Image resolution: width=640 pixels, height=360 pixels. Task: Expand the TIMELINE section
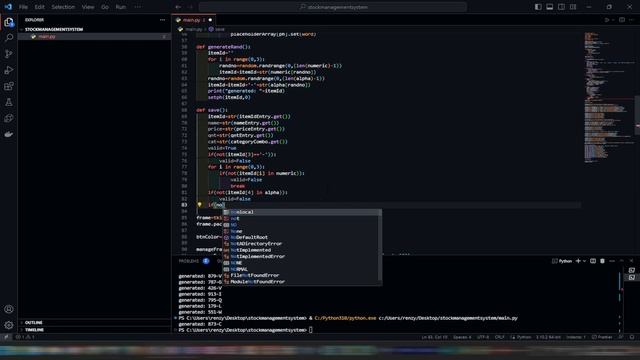coord(94,329)
